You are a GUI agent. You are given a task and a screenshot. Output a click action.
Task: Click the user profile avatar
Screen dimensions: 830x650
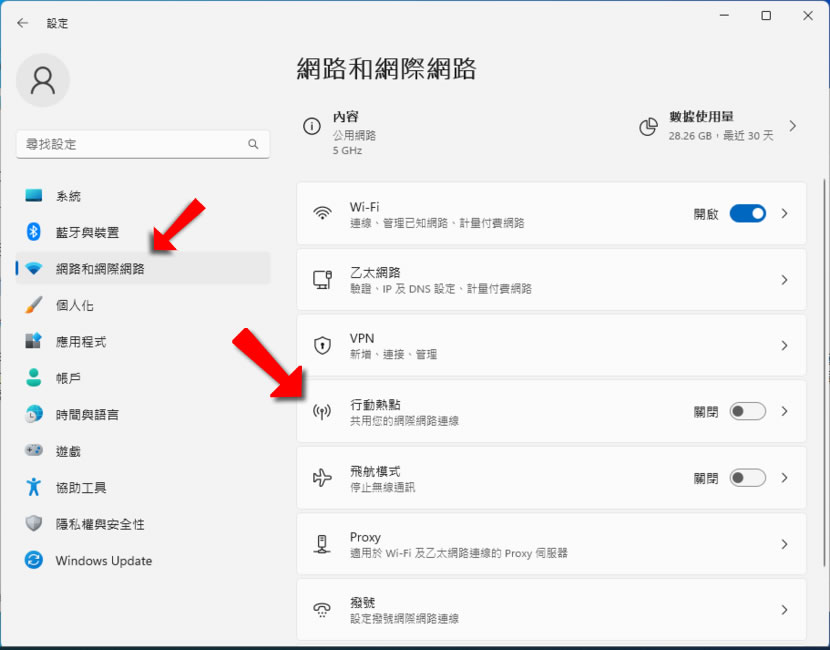click(x=43, y=80)
